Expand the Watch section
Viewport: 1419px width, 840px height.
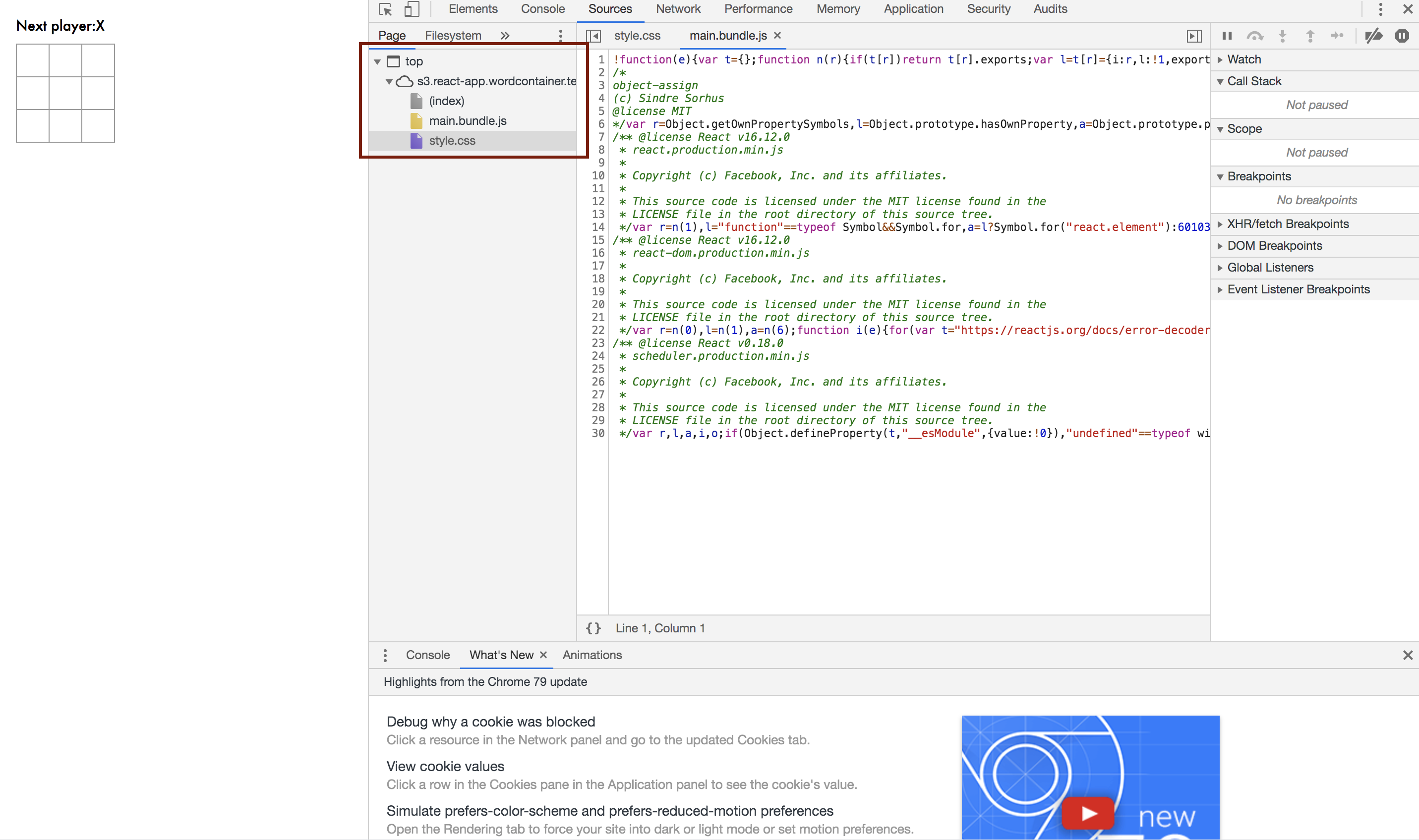[x=1314, y=59]
